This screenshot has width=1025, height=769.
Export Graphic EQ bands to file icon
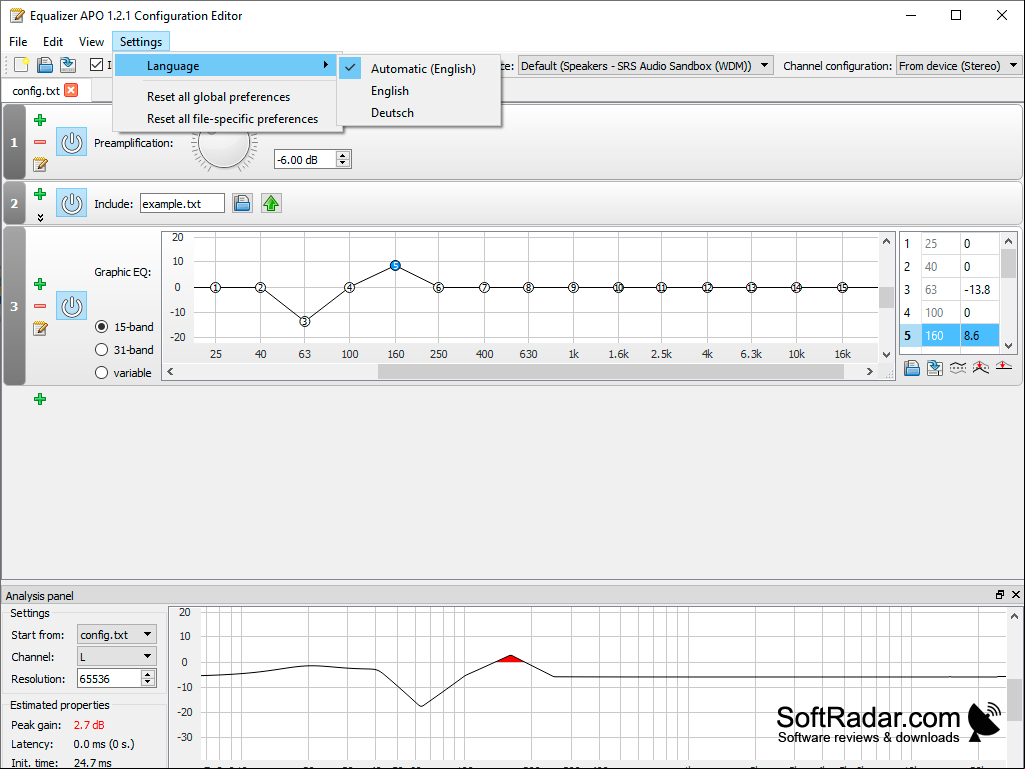click(935, 368)
